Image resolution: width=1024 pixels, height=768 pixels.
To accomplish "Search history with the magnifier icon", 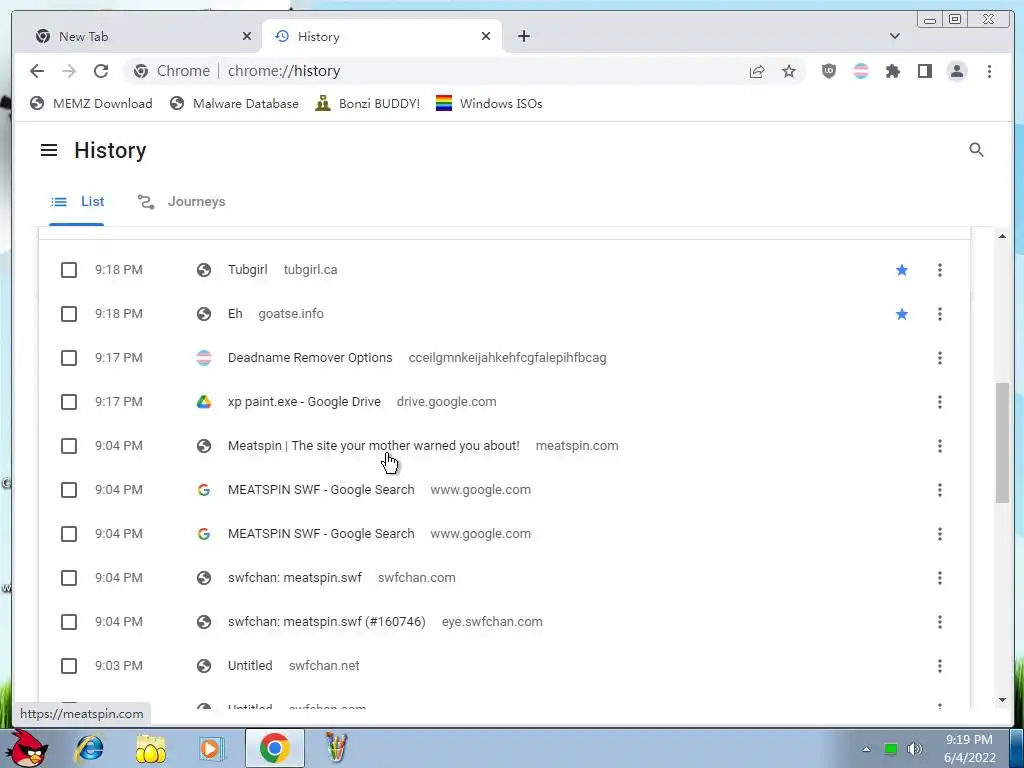I will 976,150.
